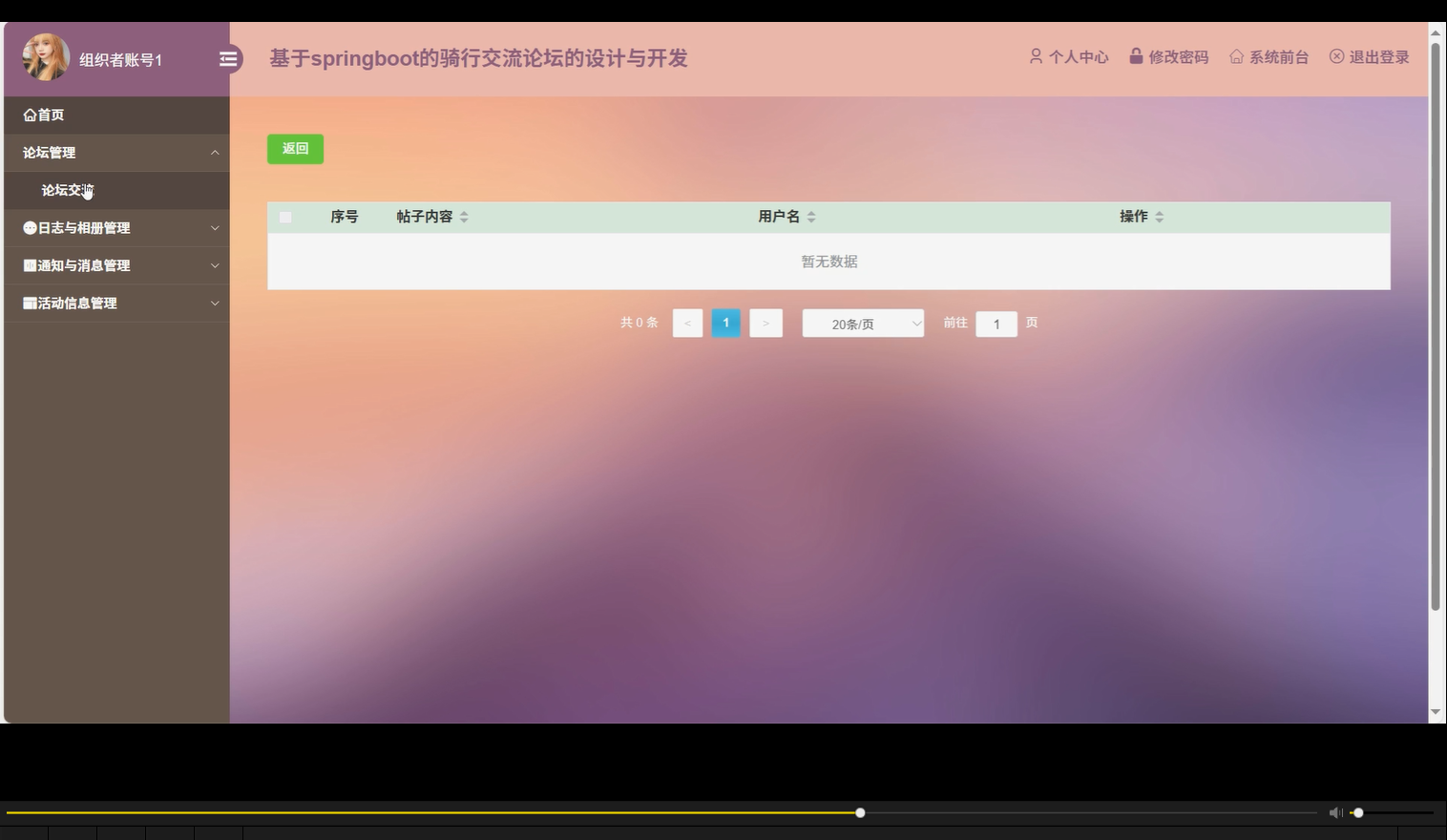Sort the table by 用户名 column
1447x840 pixels.
click(x=811, y=218)
